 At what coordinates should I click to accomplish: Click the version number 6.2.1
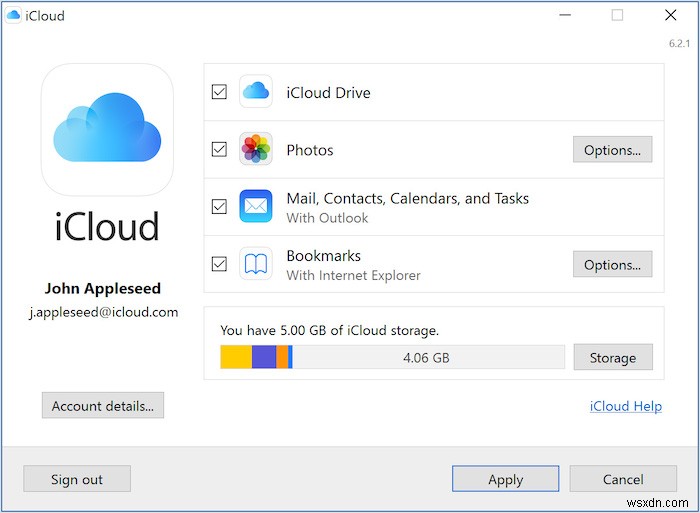[x=679, y=43]
